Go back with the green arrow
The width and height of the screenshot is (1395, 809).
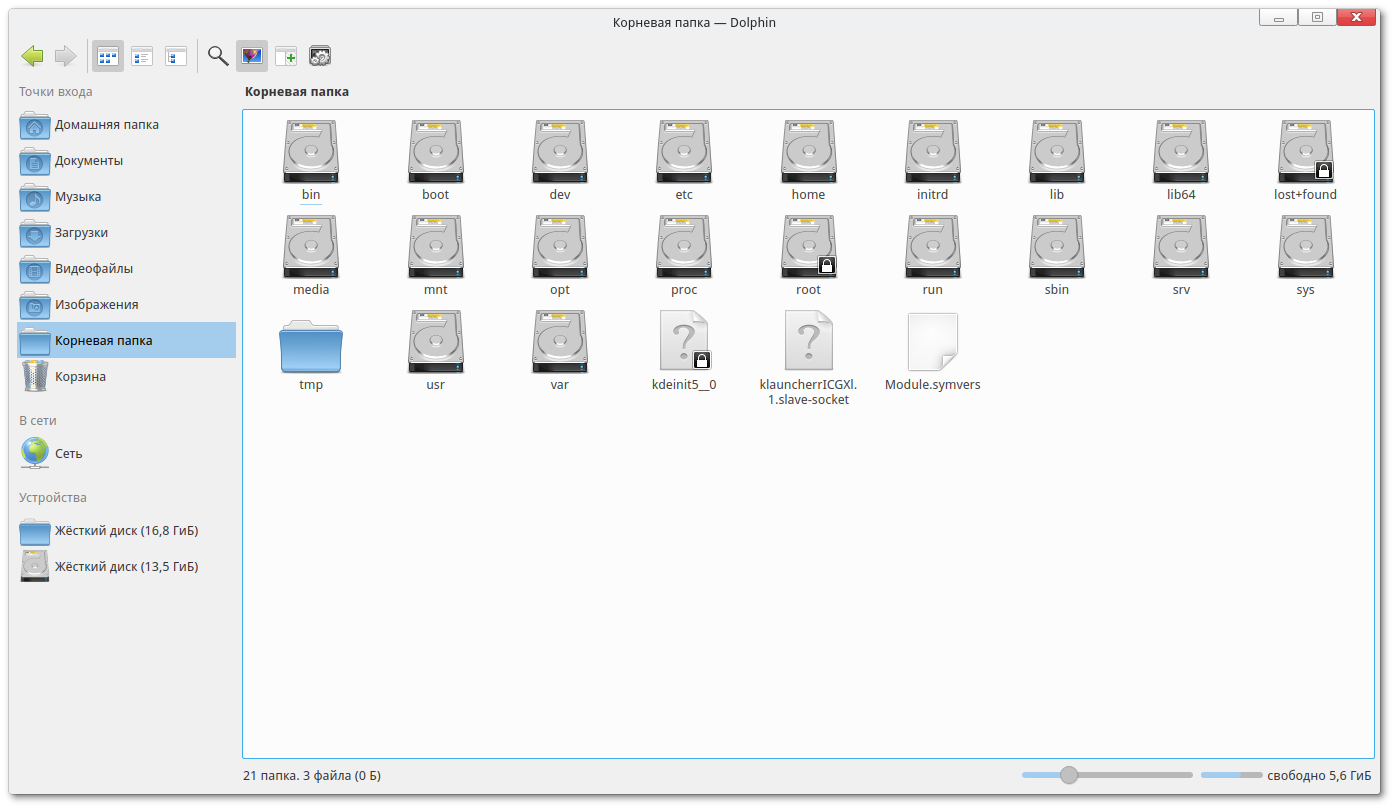[x=32, y=56]
